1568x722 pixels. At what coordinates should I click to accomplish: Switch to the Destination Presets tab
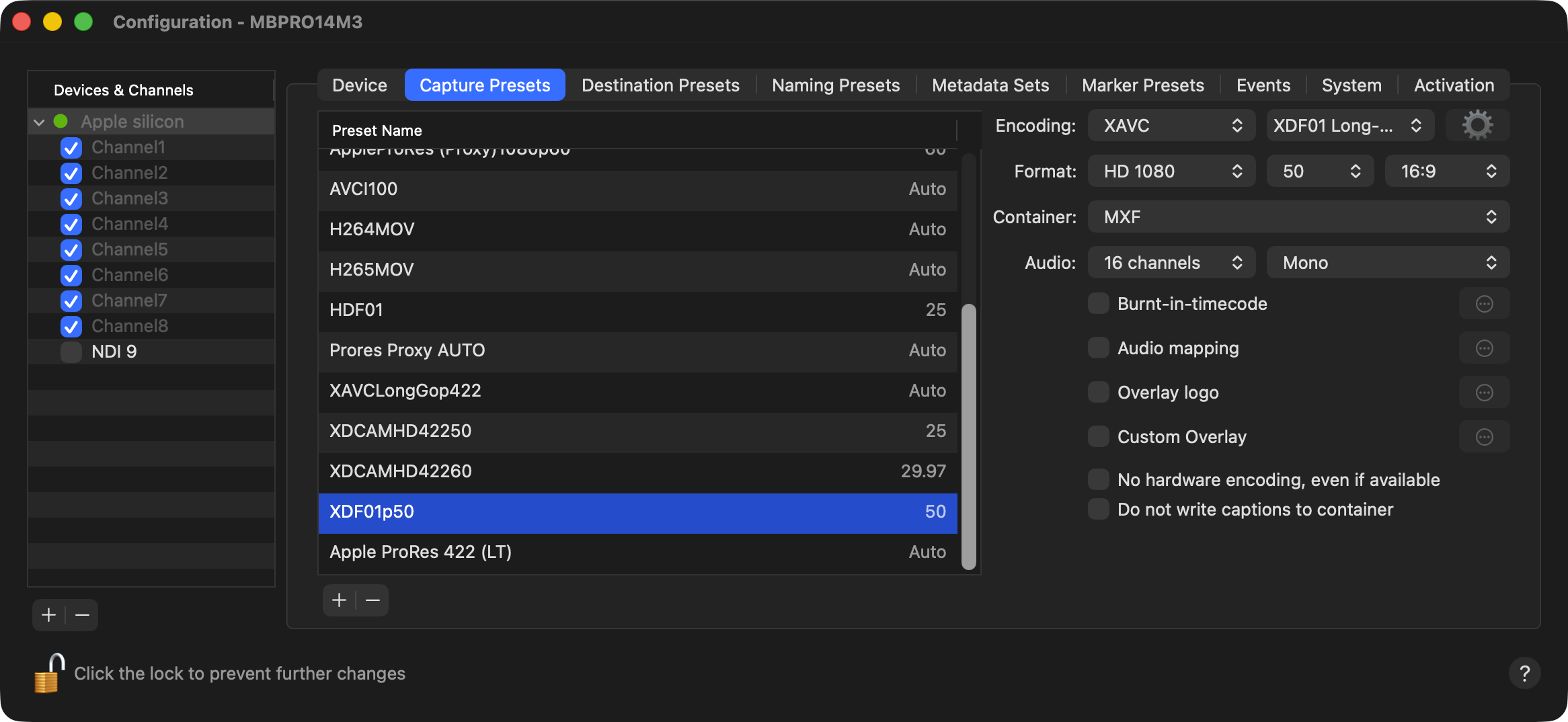(x=660, y=85)
